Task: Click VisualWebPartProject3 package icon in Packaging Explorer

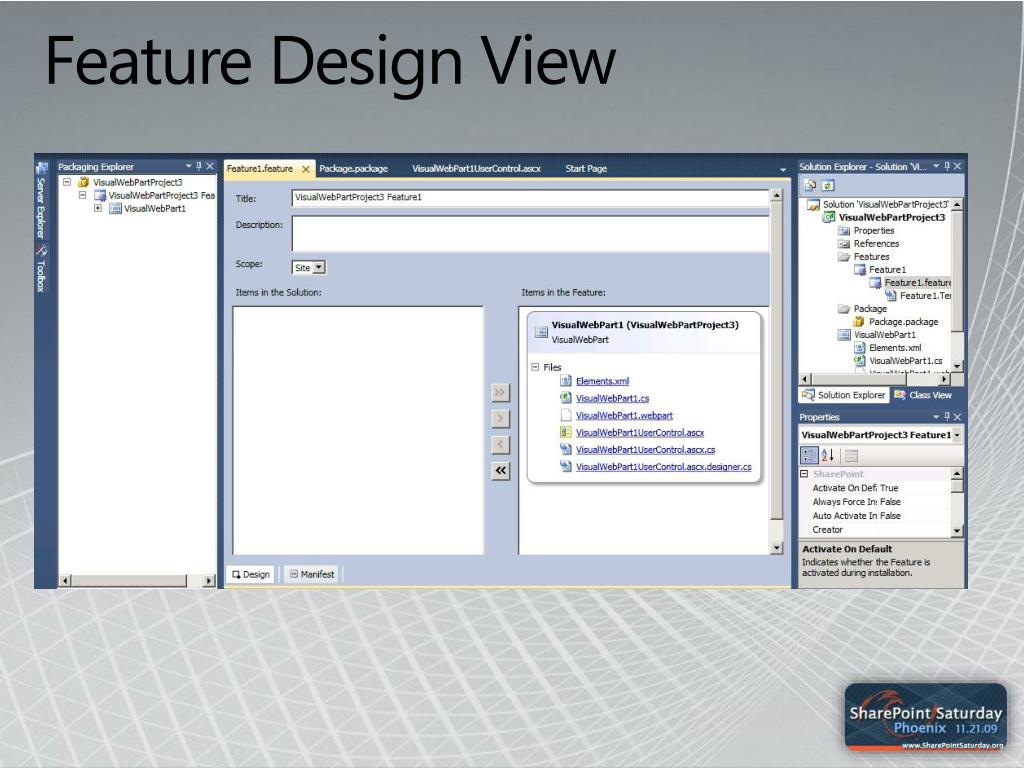Action: (84, 182)
